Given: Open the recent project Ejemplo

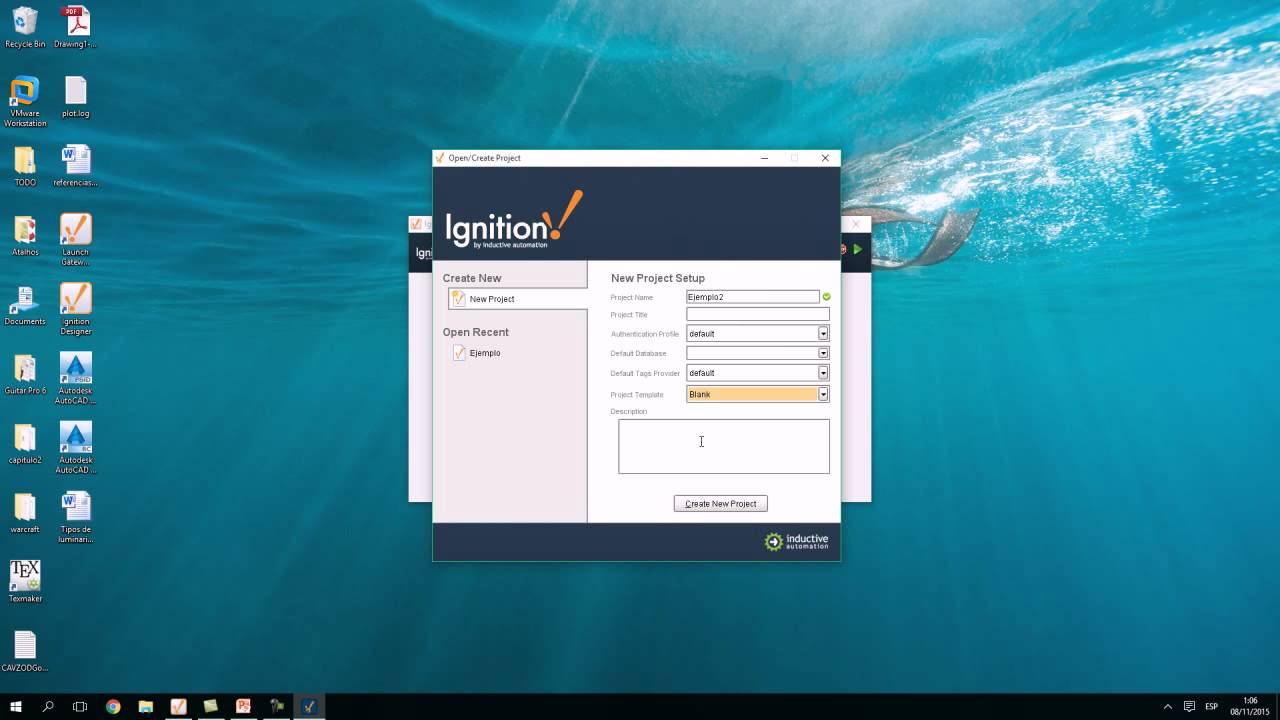Looking at the screenshot, I should [x=477, y=353].
